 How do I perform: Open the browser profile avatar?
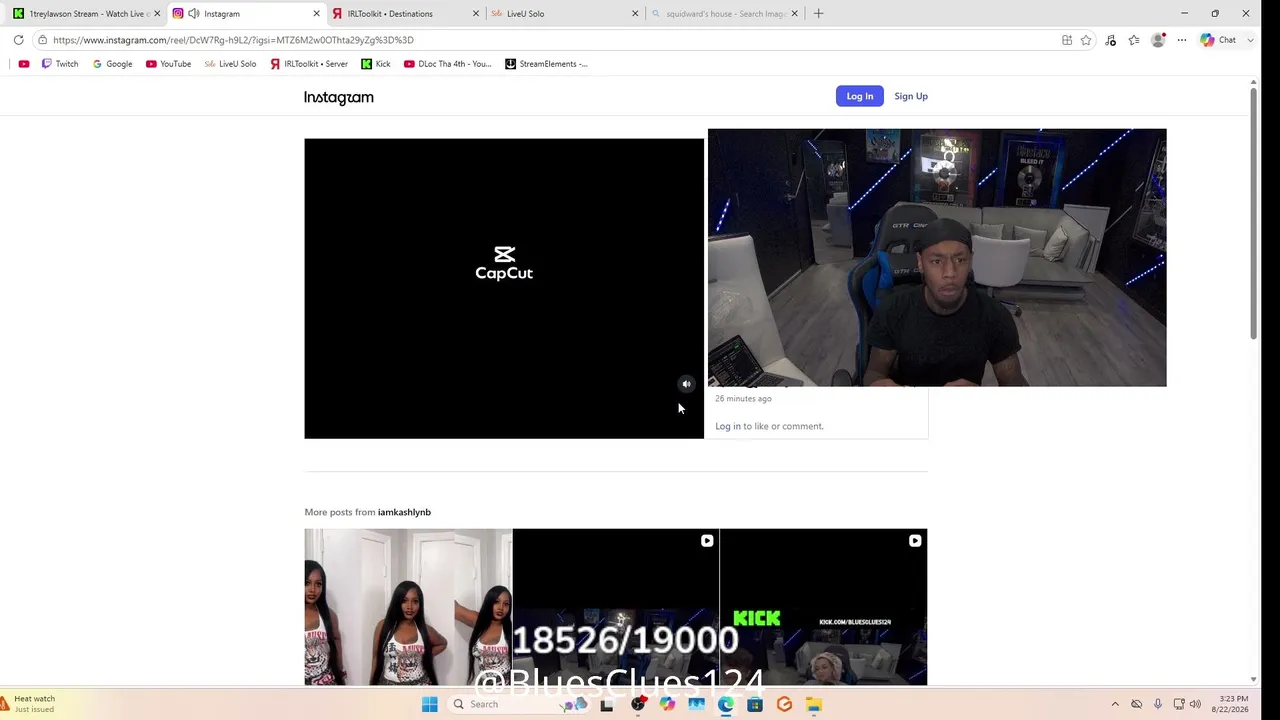pyautogui.click(x=1158, y=40)
